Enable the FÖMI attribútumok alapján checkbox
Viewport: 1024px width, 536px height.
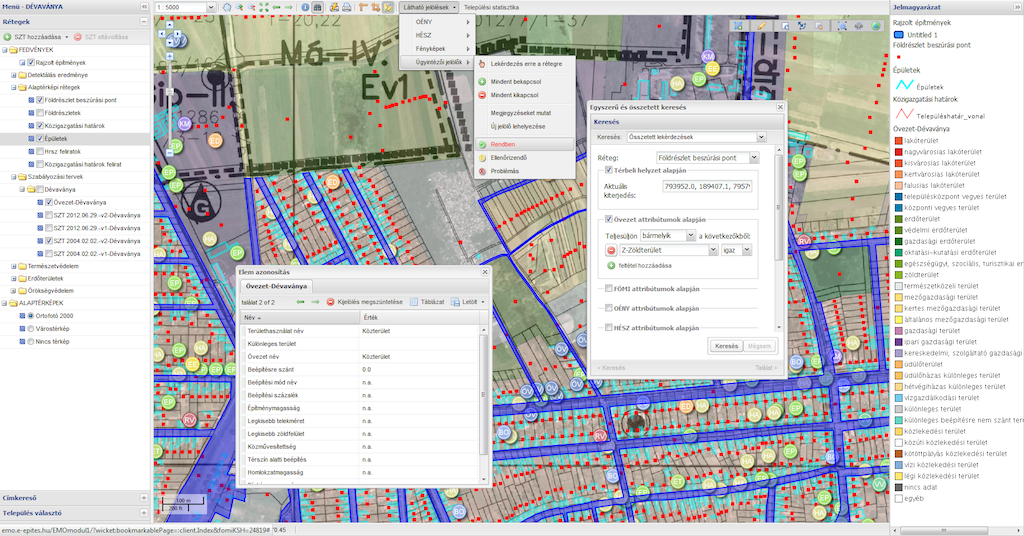610,289
